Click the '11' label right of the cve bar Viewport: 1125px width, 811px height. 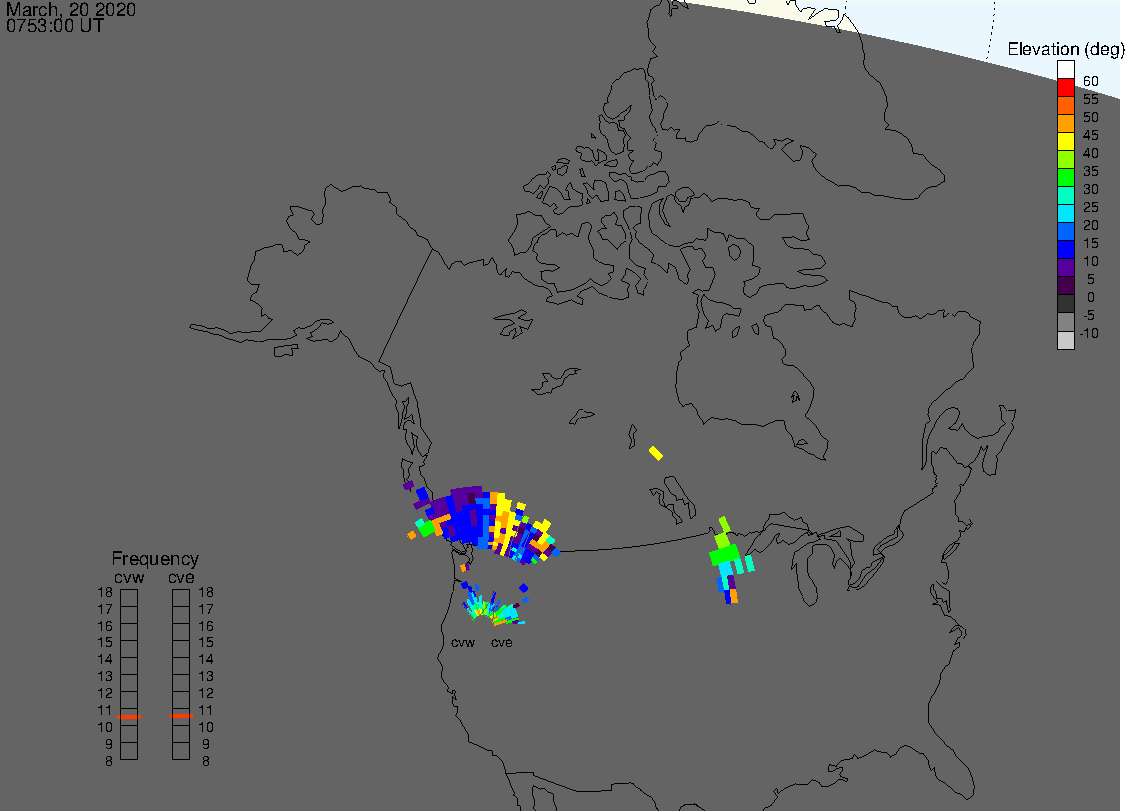tap(206, 711)
